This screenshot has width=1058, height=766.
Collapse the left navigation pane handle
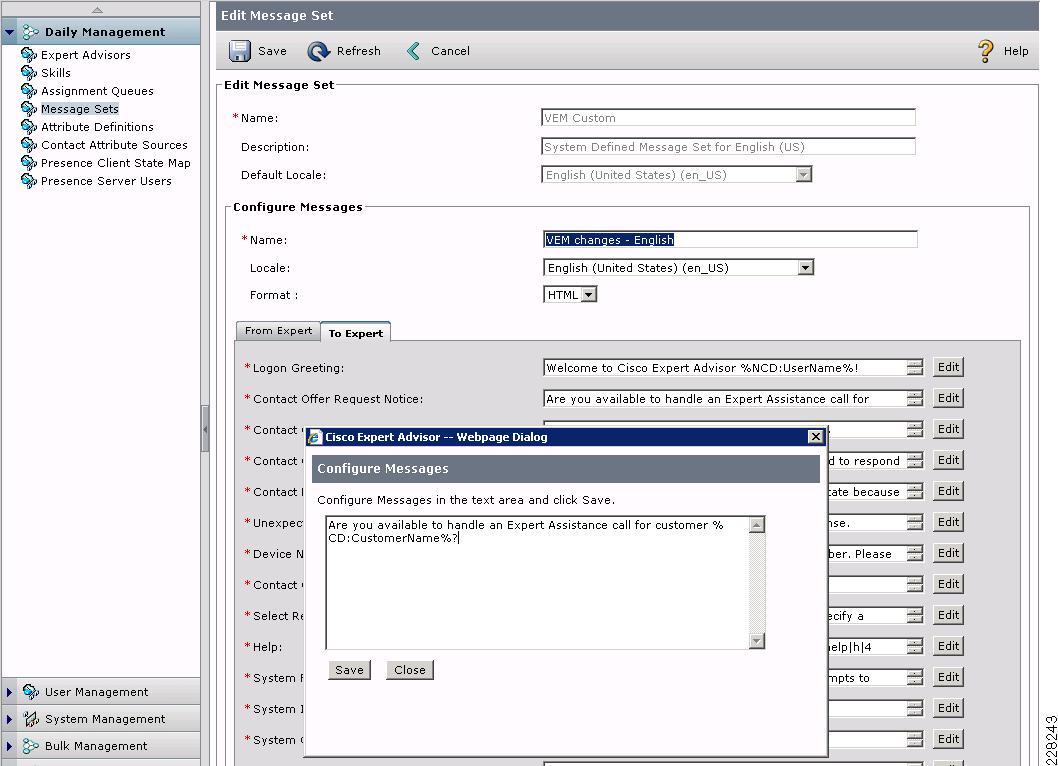[205, 429]
